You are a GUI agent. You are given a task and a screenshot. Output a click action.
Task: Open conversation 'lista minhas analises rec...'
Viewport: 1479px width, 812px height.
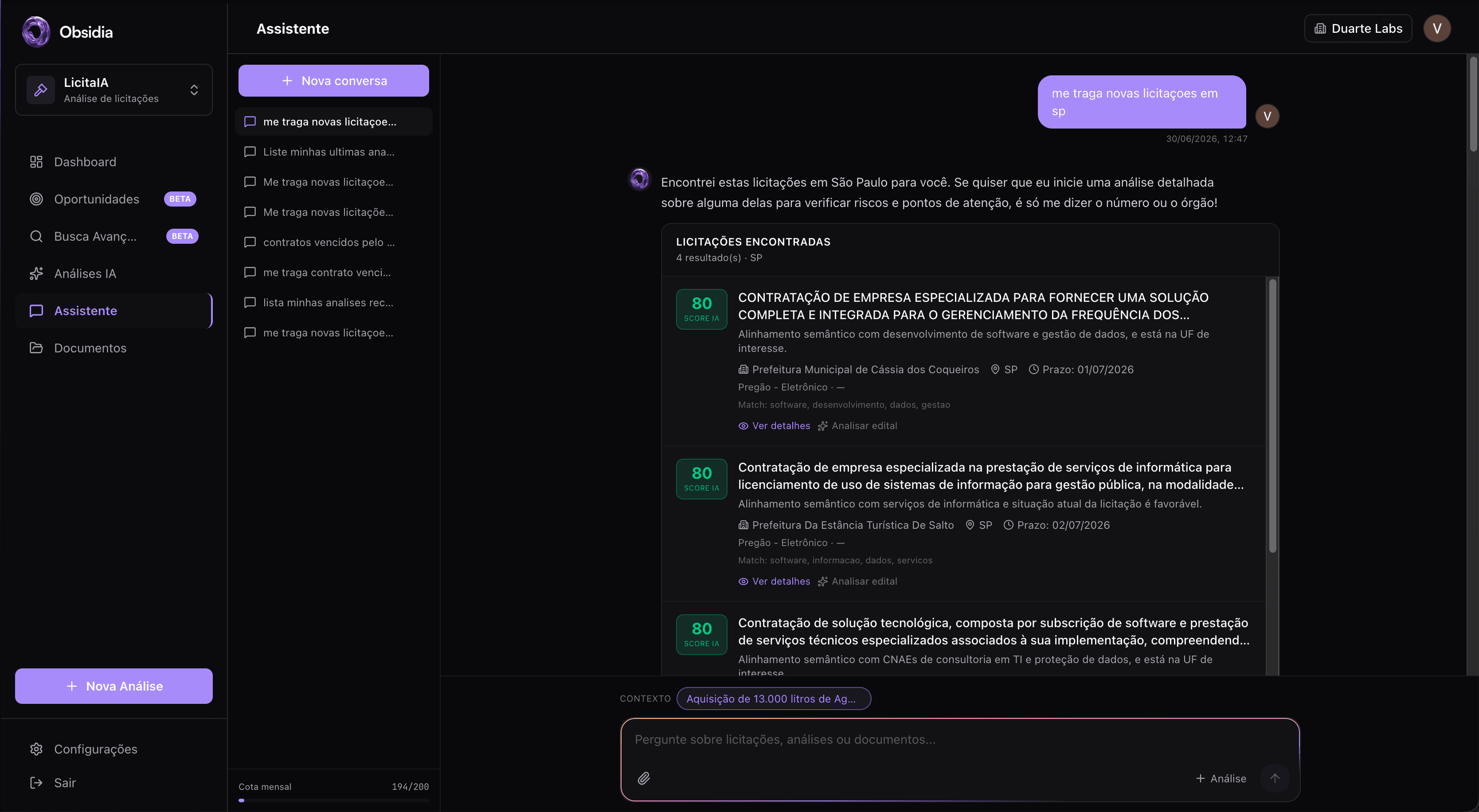tap(333, 302)
